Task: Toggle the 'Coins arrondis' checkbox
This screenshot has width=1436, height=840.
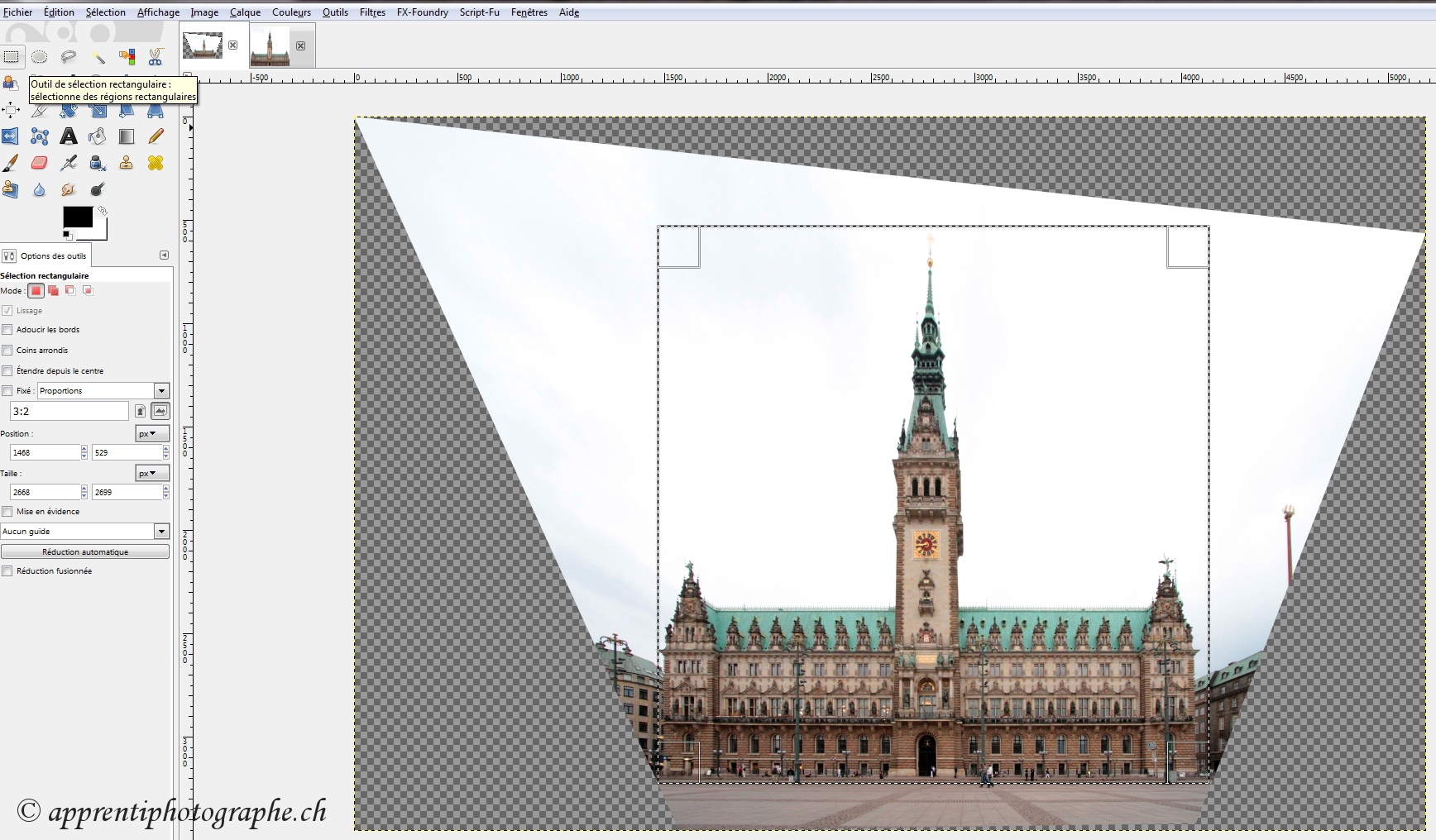Action: [7, 351]
